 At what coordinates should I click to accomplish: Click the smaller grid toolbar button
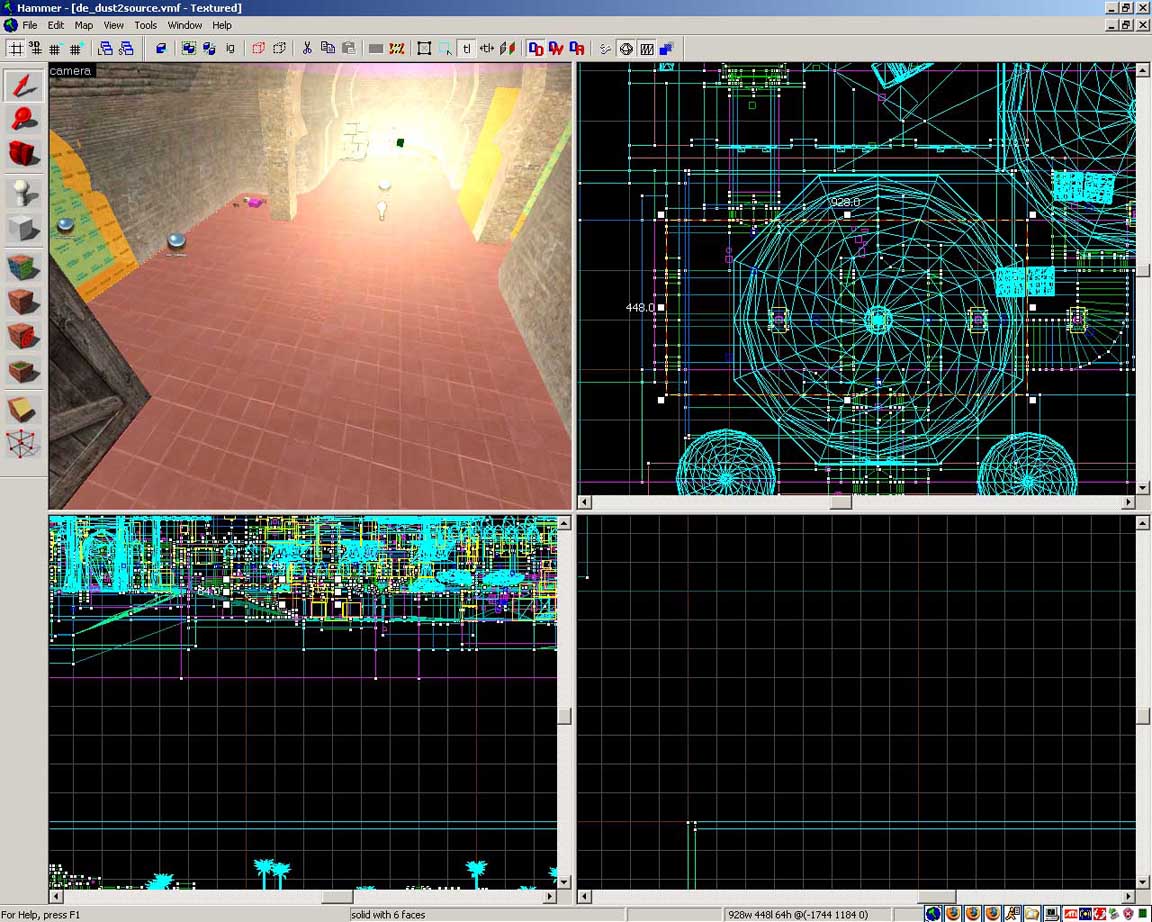[x=55, y=48]
